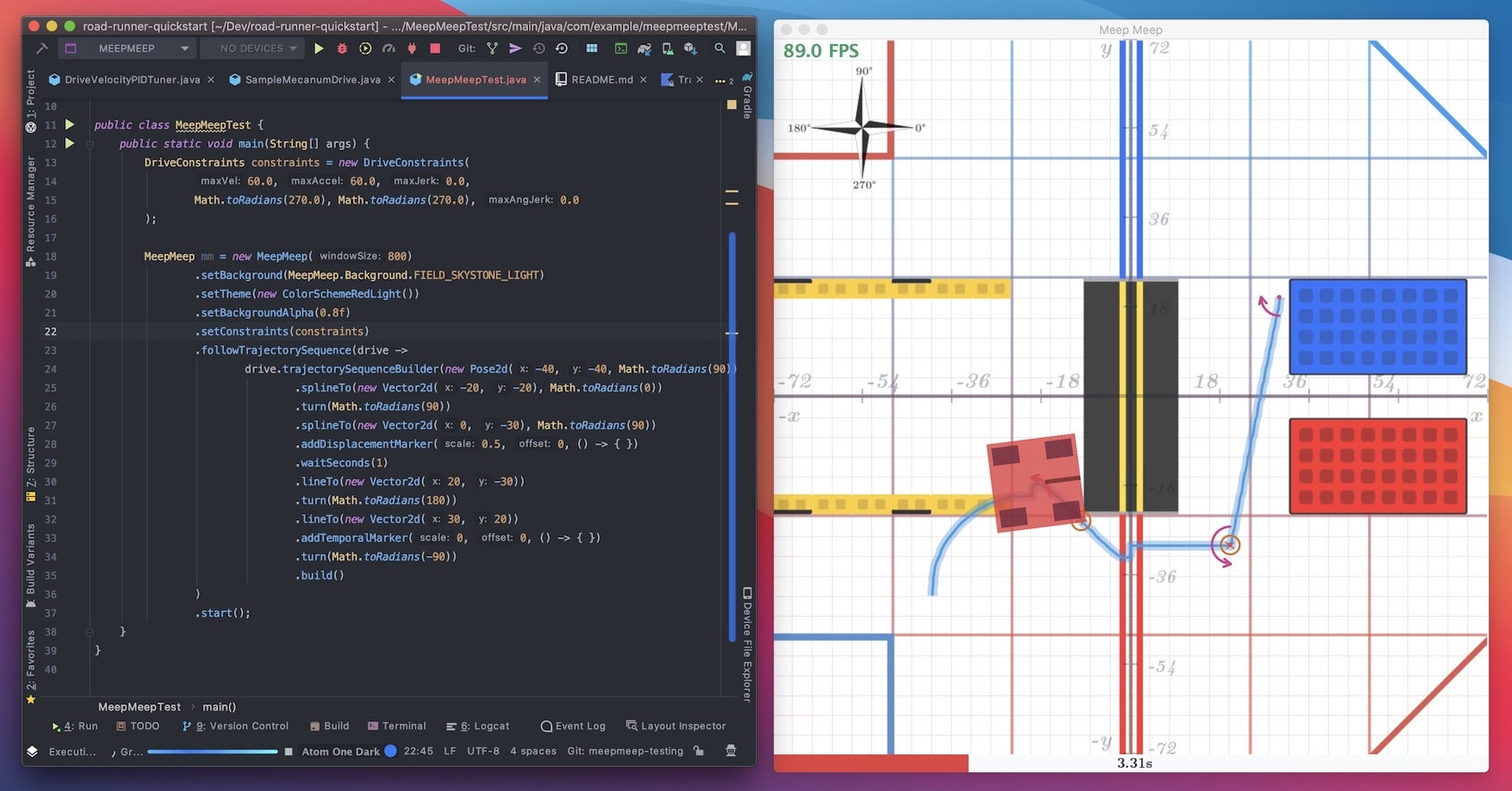Viewport: 1512px width, 791px height.
Task: Show Git history clock icon
Action: [x=539, y=48]
